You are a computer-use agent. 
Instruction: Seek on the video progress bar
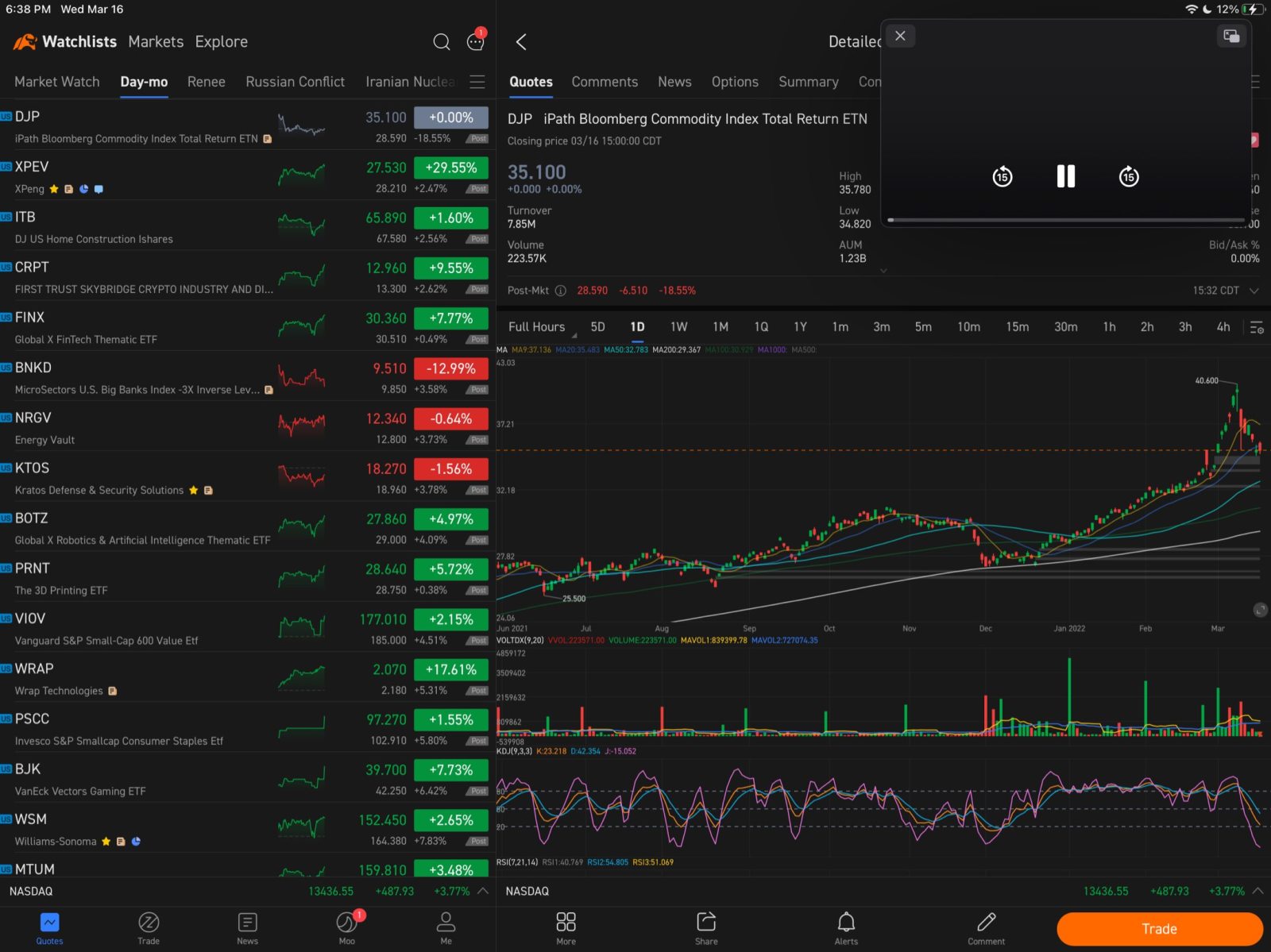pyautogui.click(x=1066, y=220)
